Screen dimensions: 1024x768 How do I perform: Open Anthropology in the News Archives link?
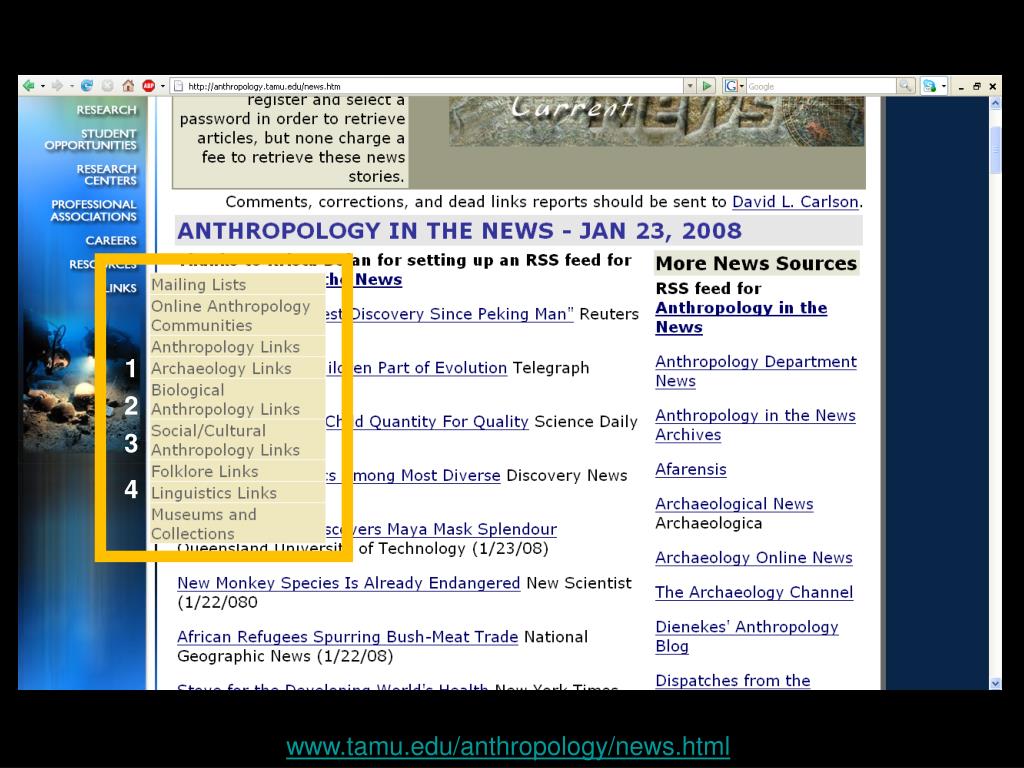[x=755, y=425]
